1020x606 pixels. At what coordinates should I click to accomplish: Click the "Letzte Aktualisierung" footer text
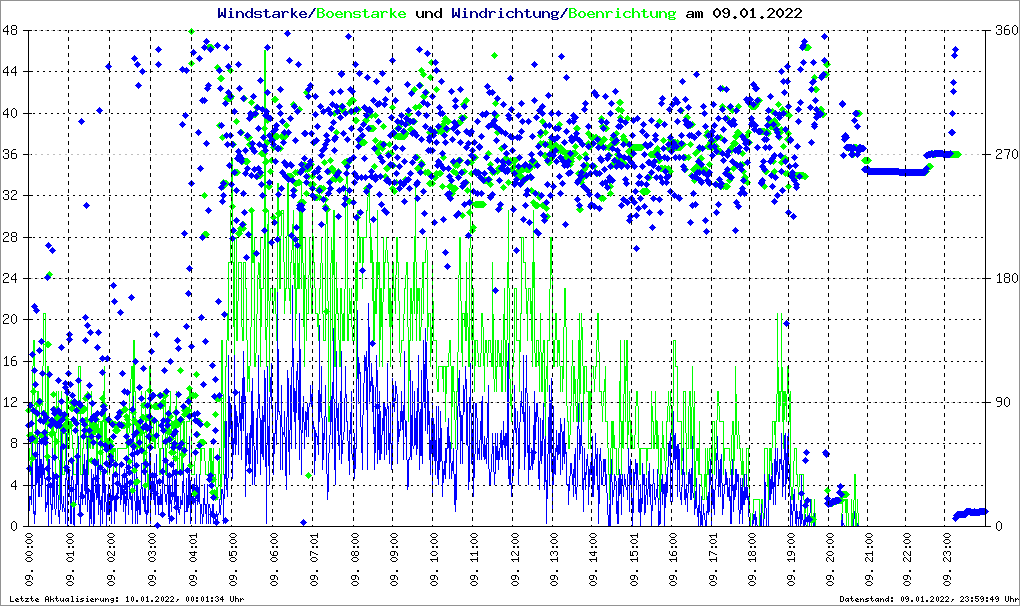pyautogui.click(x=126, y=599)
